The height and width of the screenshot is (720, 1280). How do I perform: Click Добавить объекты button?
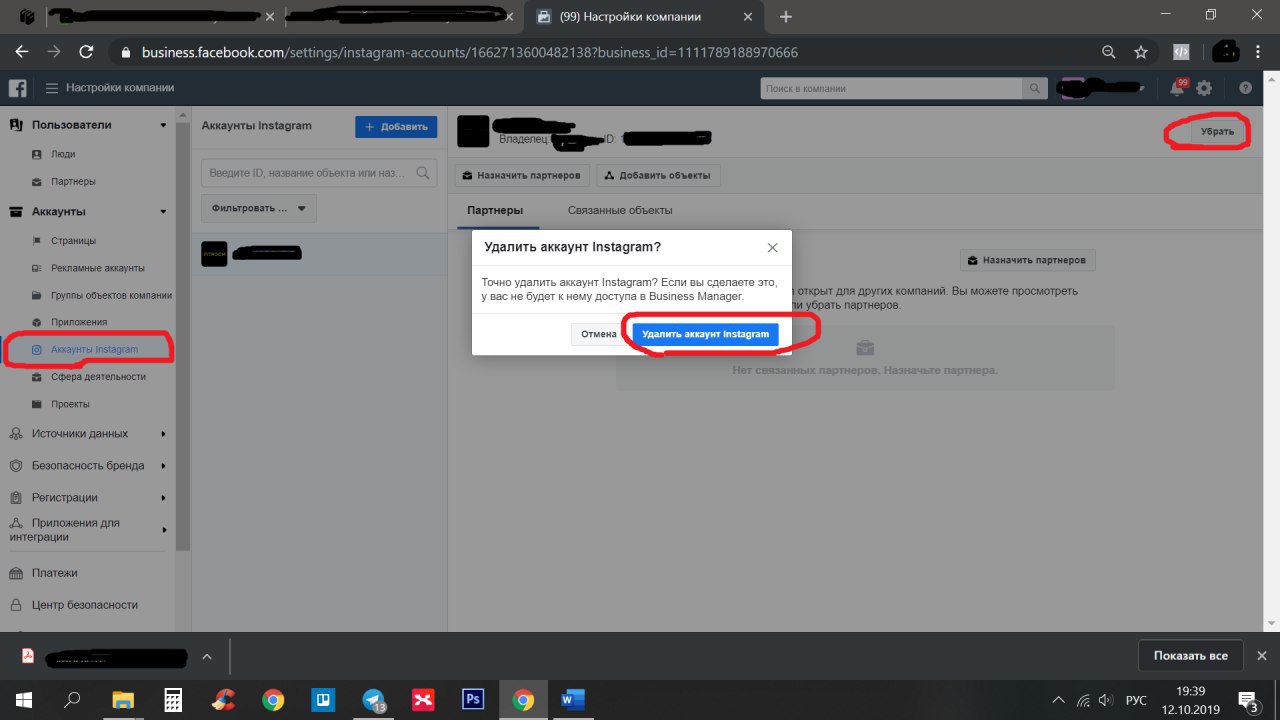(x=658, y=175)
